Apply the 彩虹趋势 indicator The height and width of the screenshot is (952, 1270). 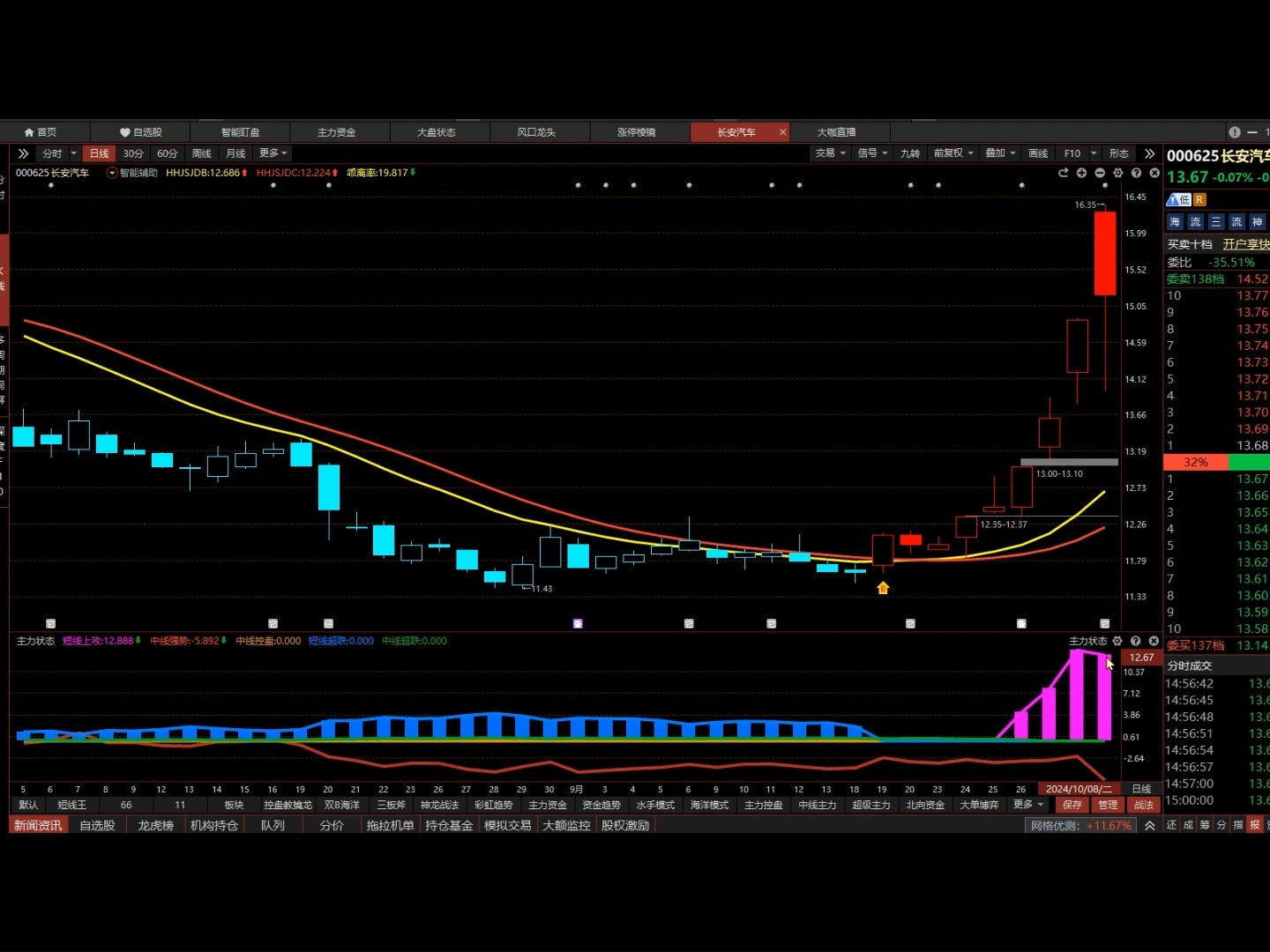point(494,805)
